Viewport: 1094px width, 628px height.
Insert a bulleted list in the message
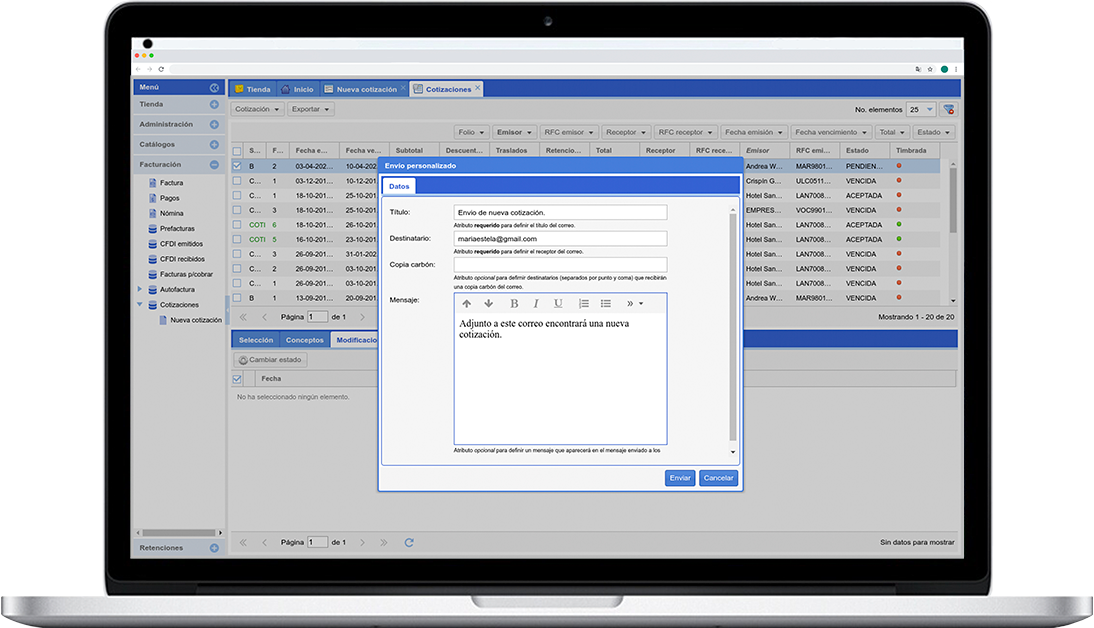tap(606, 303)
